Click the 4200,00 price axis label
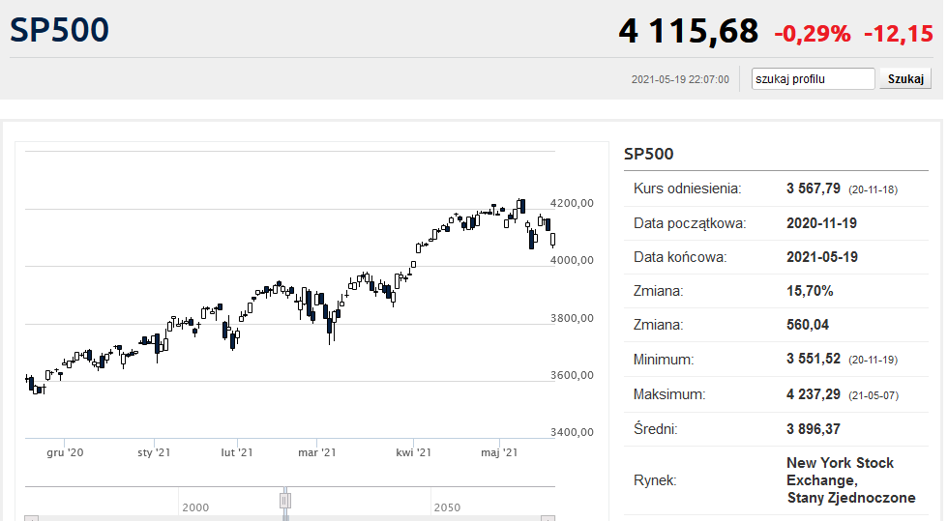This screenshot has width=948, height=521. pyautogui.click(x=573, y=203)
